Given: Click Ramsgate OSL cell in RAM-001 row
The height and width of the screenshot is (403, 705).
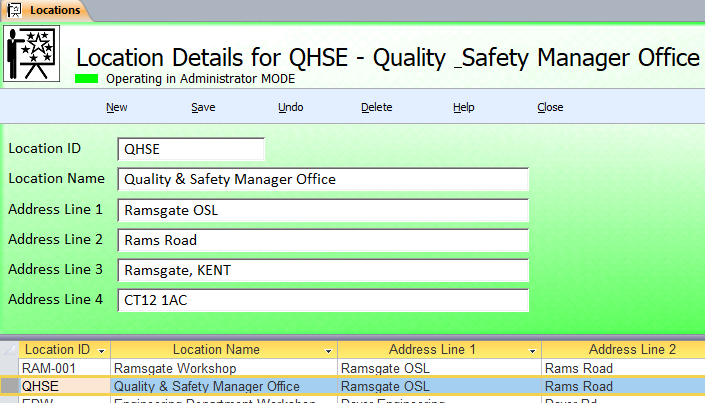Looking at the screenshot, I should click(439, 368).
